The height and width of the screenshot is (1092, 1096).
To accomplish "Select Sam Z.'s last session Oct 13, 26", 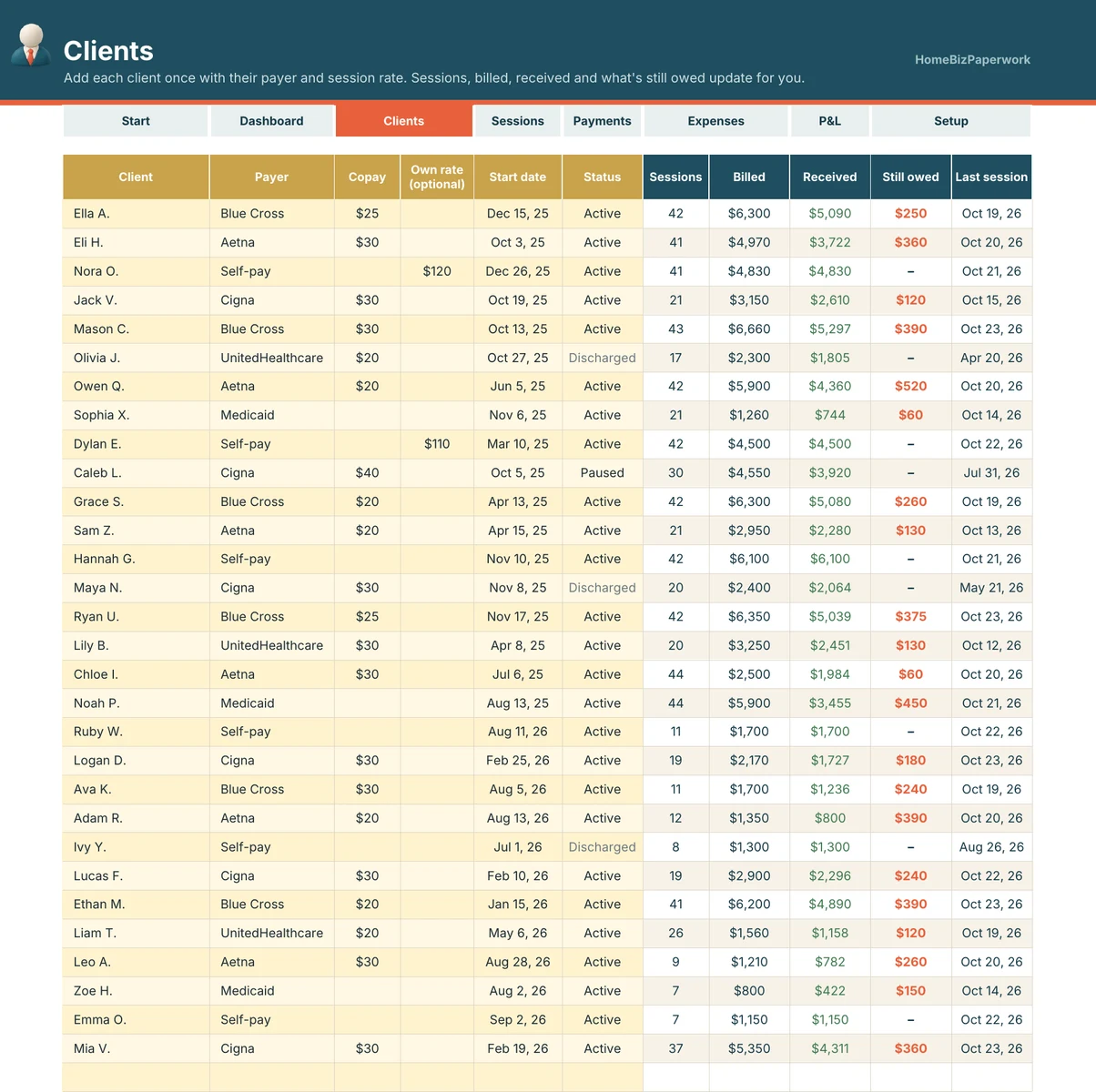I will point(991,531).
